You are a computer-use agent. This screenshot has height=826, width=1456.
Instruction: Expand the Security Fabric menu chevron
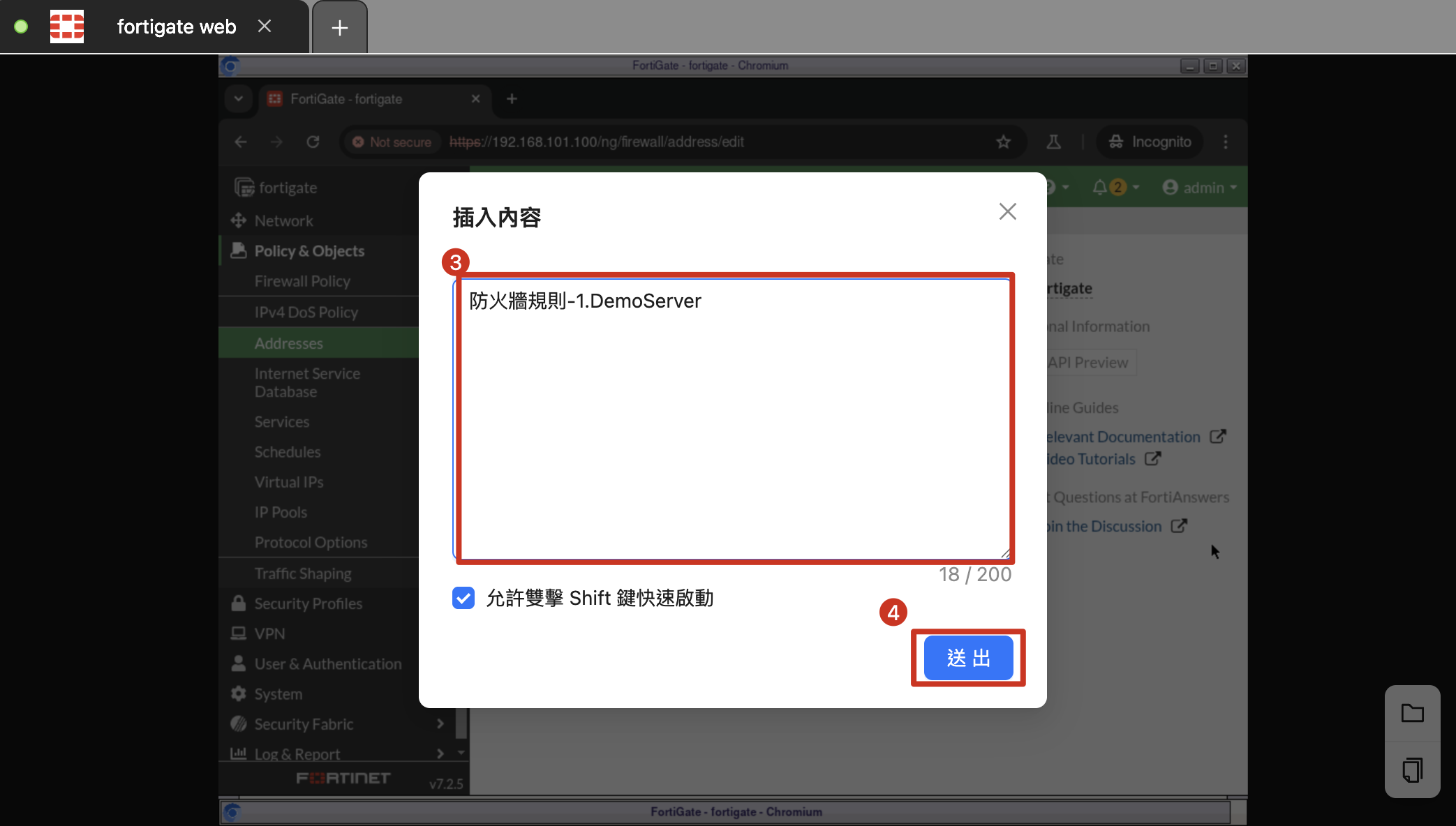coord(440,723)
